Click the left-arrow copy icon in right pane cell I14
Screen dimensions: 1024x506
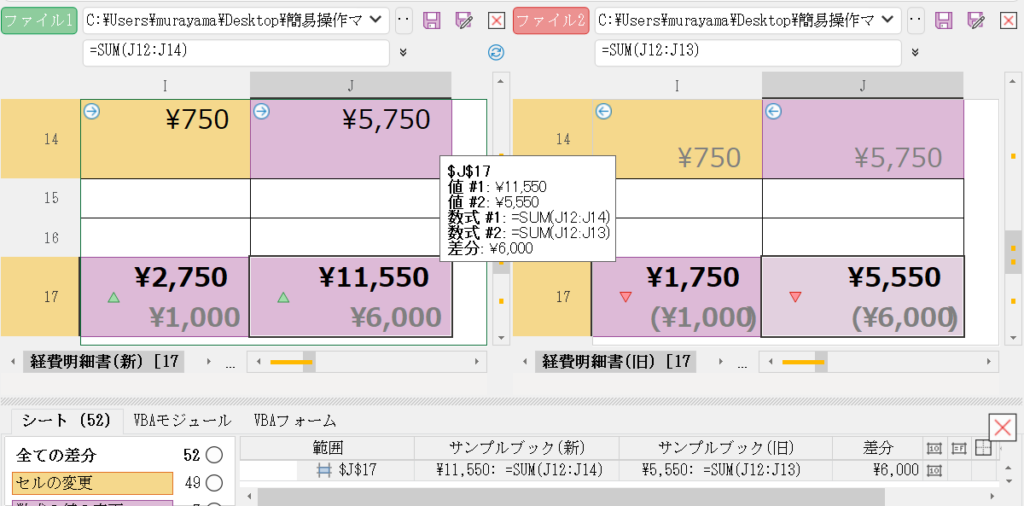tap(603, 112)
